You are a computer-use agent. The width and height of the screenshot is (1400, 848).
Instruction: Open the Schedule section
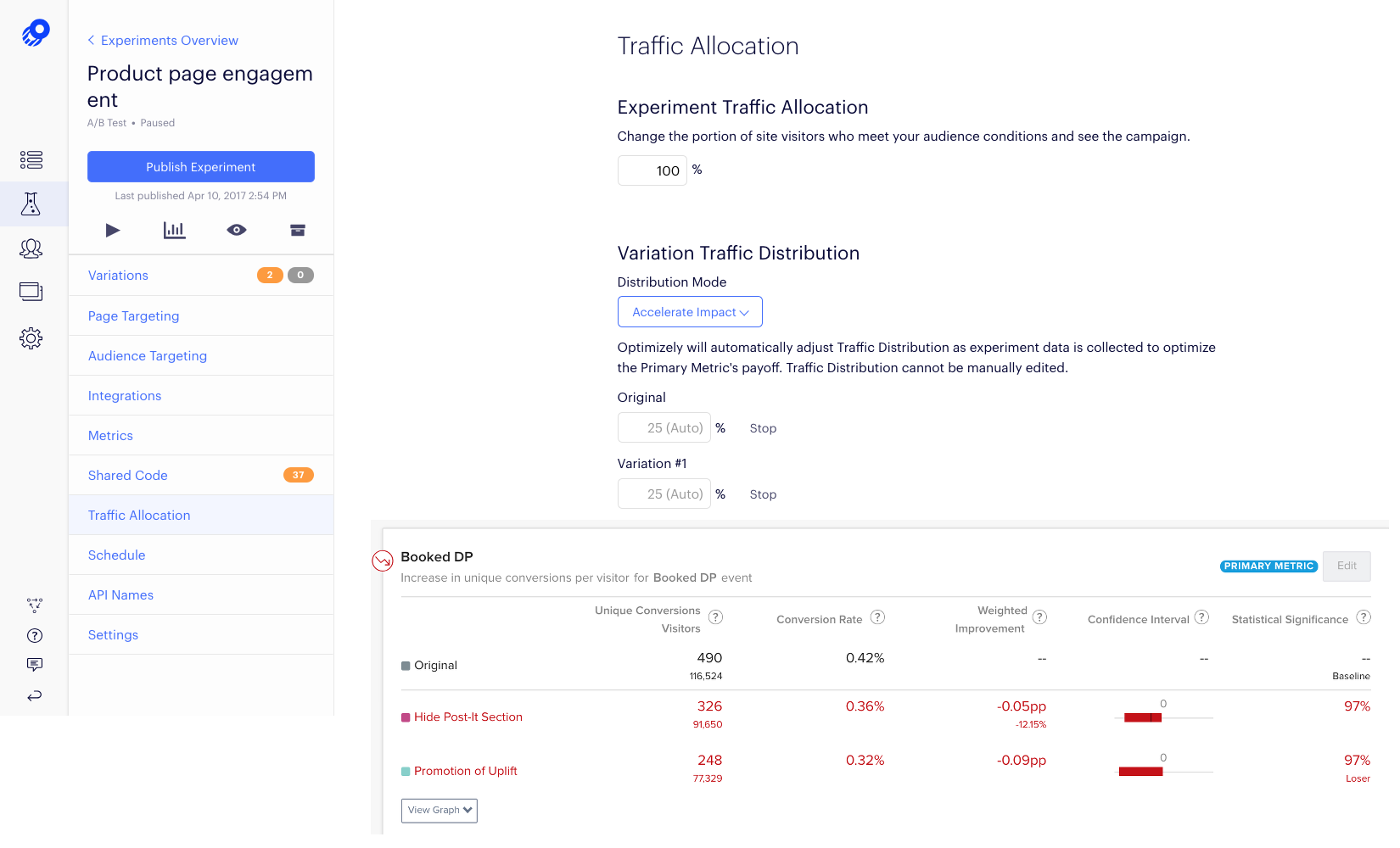pyautogui.click(x=201, y=555)
